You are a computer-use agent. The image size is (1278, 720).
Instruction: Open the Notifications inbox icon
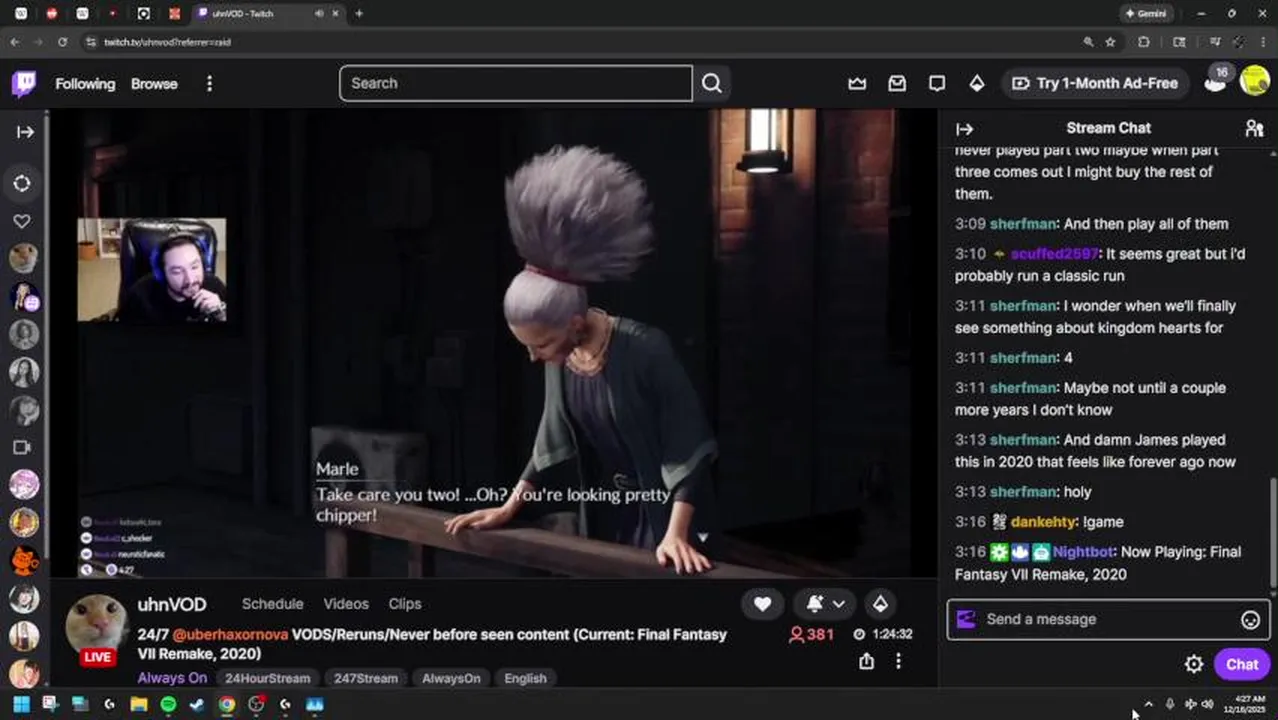[897, 83]
